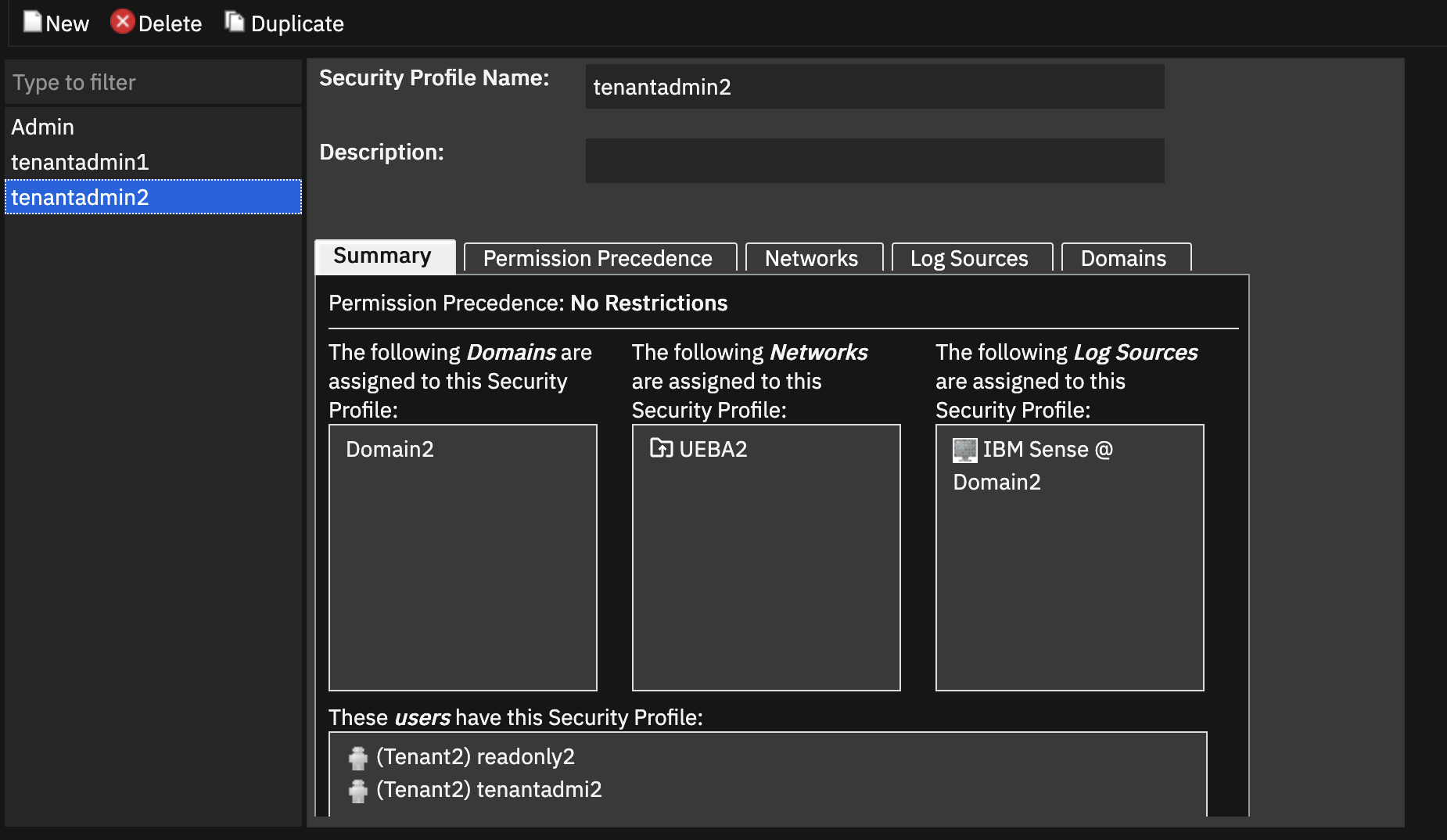Open the Networks tab
Viewport: 1447px width, 840px height.
(x=812, y=258)
